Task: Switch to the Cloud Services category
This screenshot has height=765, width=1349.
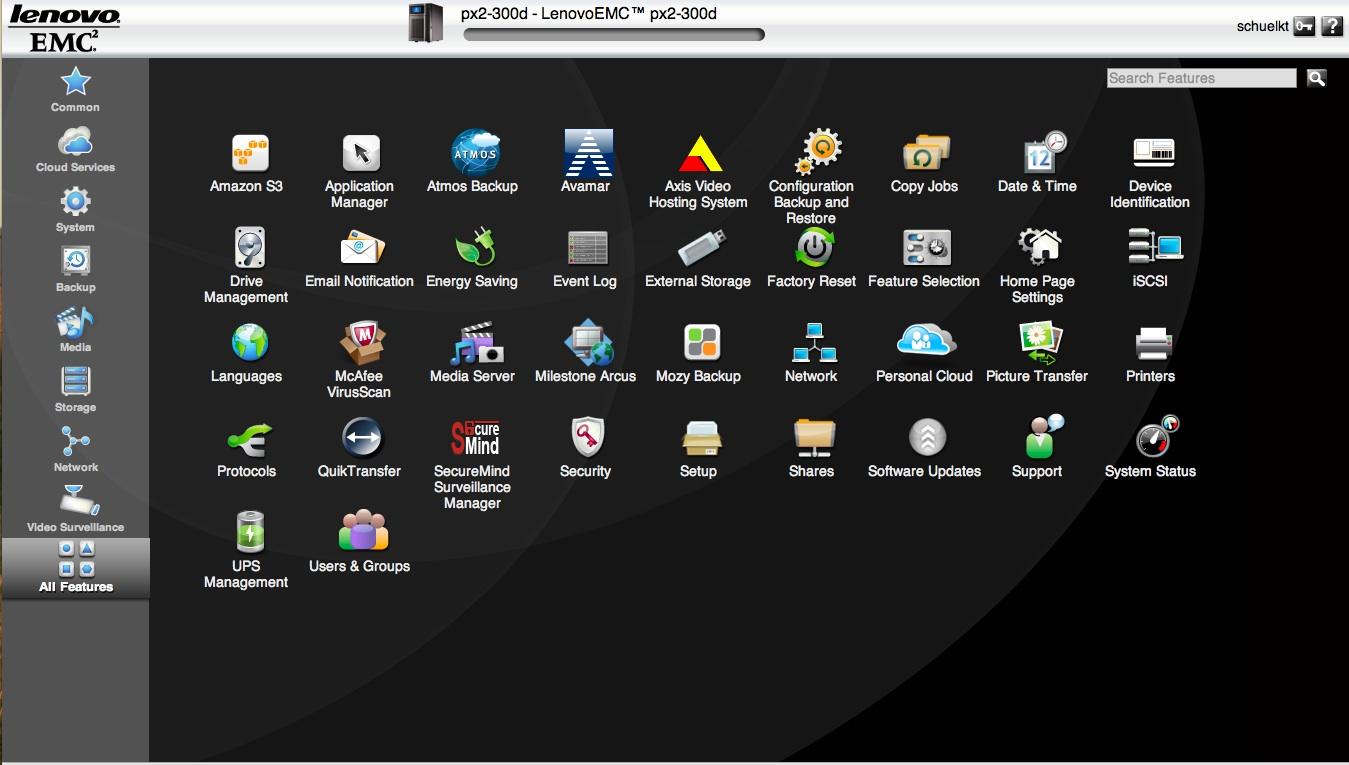Action: coord(76,148)
